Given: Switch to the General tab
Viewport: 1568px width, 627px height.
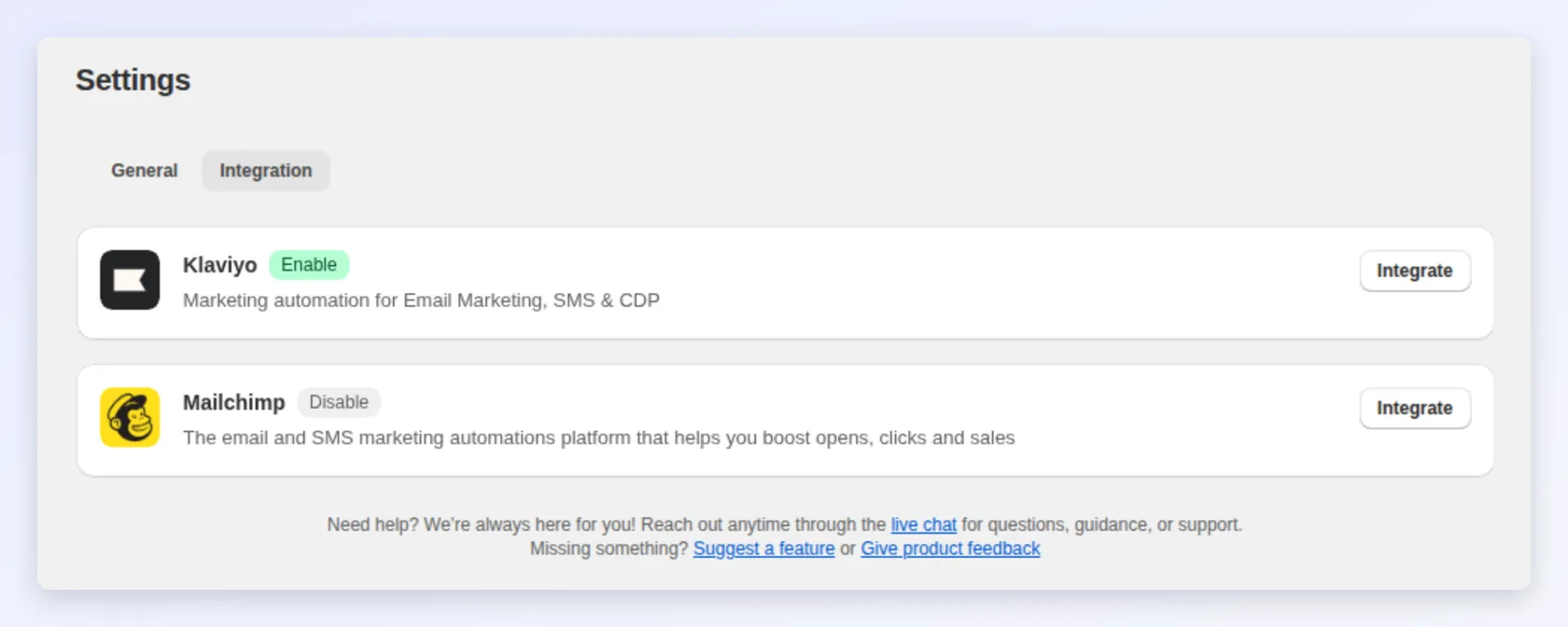Looking at the screenshot, I should click(x=144, y=171).
